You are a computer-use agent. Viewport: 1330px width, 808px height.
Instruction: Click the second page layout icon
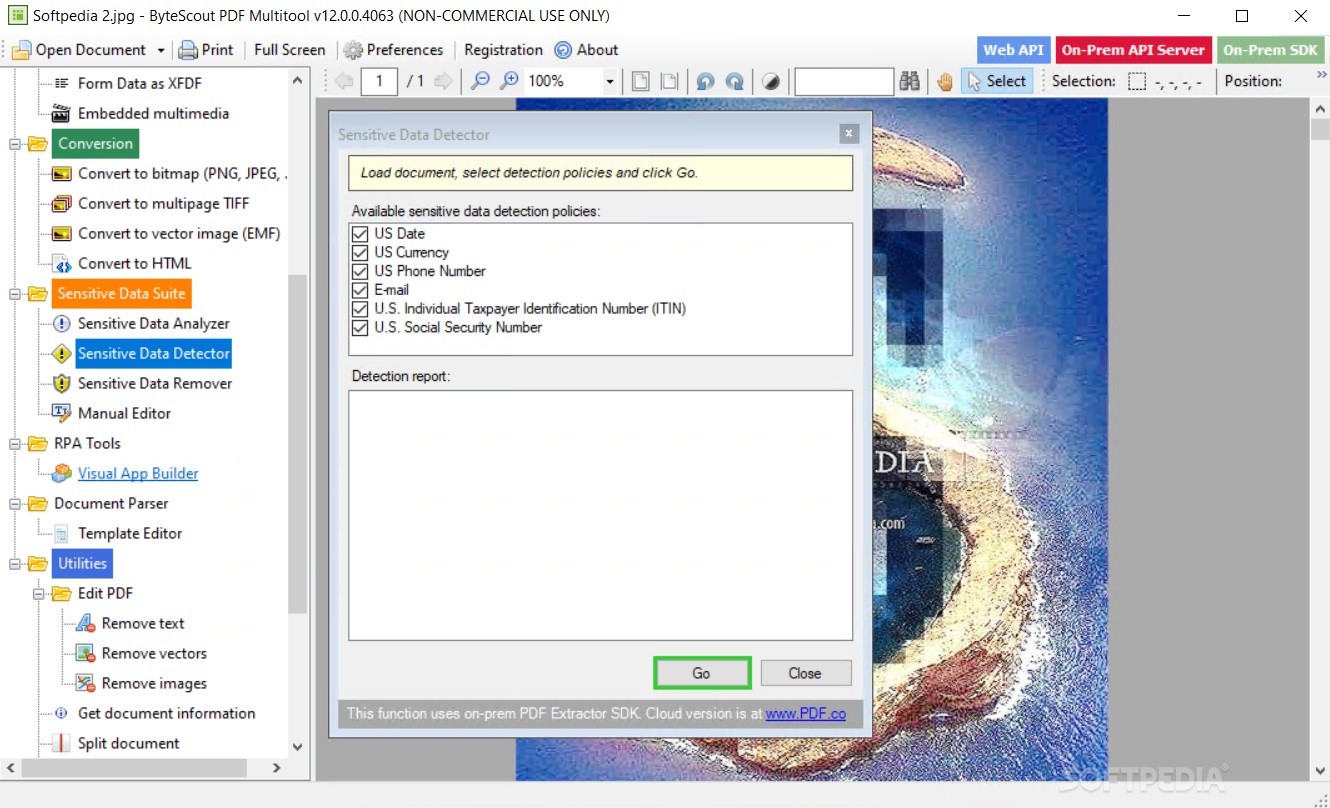pyautogui.click(x=670, y=81)
